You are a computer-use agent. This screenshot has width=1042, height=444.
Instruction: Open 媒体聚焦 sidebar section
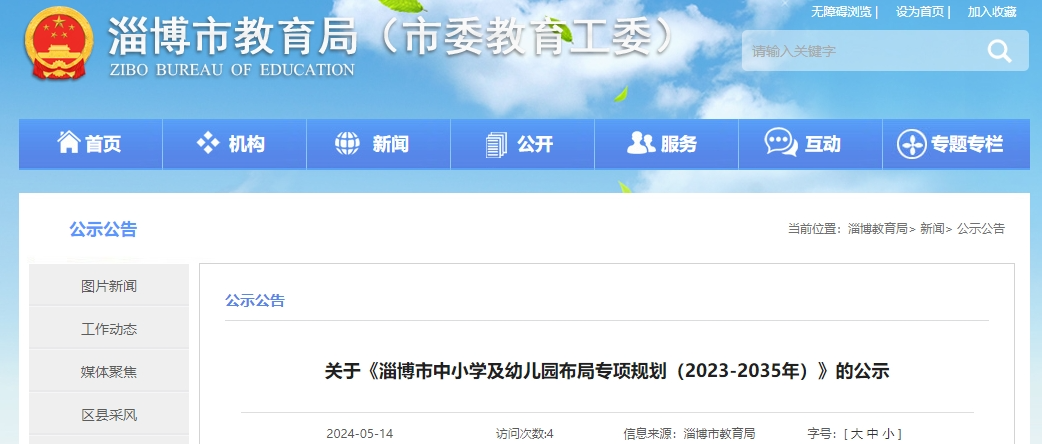[x=109, y=372]
